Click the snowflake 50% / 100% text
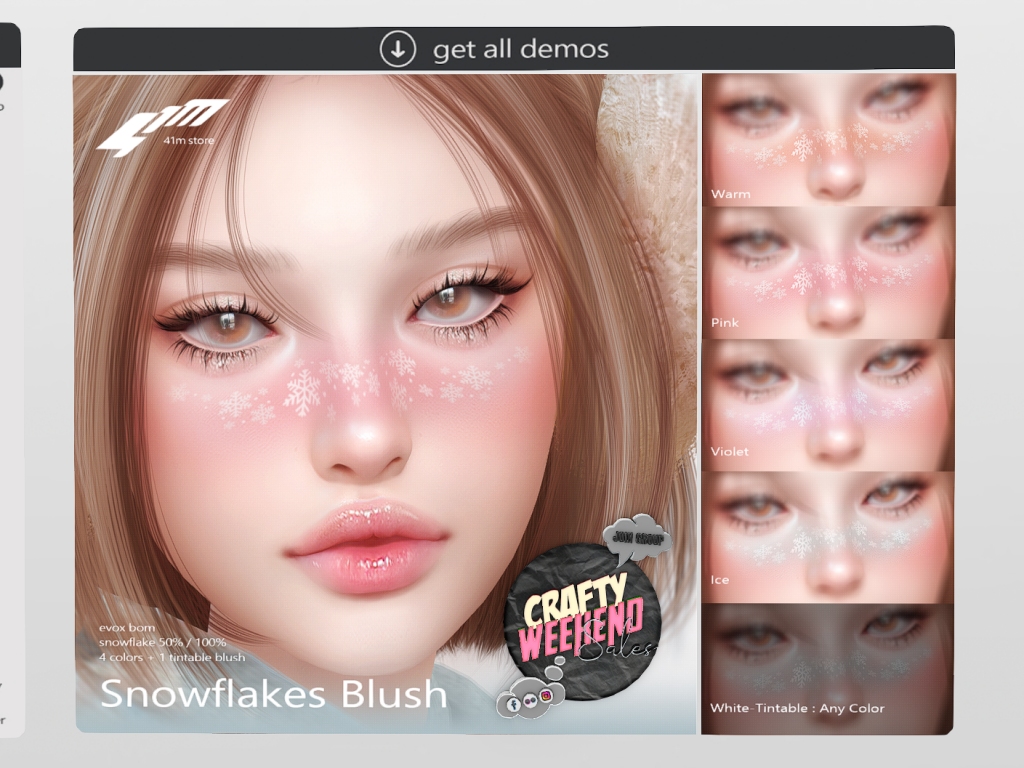This screenshot has height=768, width=1024. coord(162,642)
